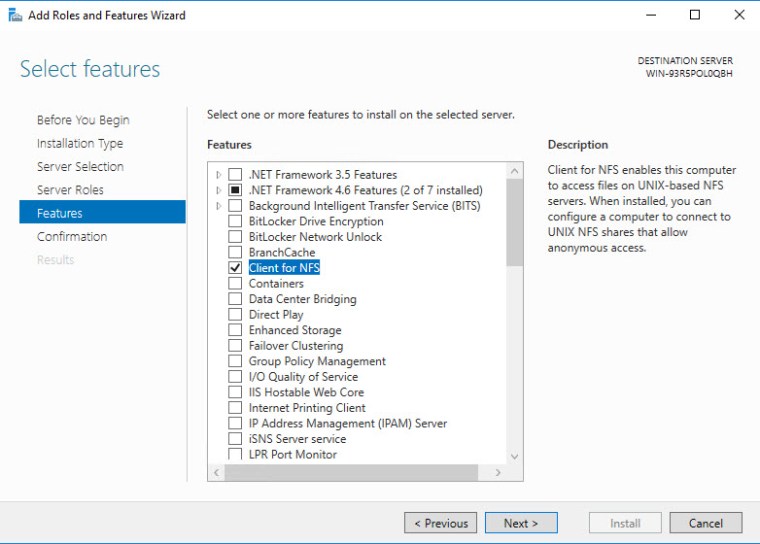Enable the Containers feature checkbox
The image size is (760, 544).
235,284
